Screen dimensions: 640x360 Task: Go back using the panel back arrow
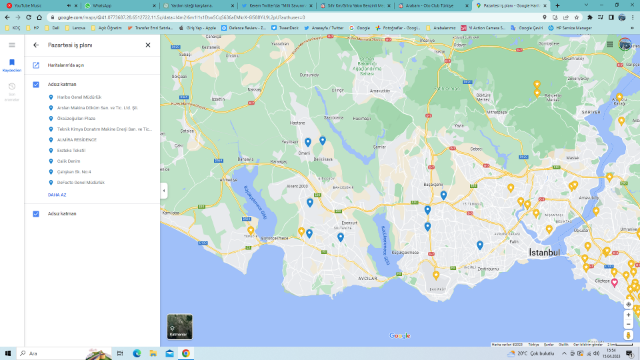(36, 45)
